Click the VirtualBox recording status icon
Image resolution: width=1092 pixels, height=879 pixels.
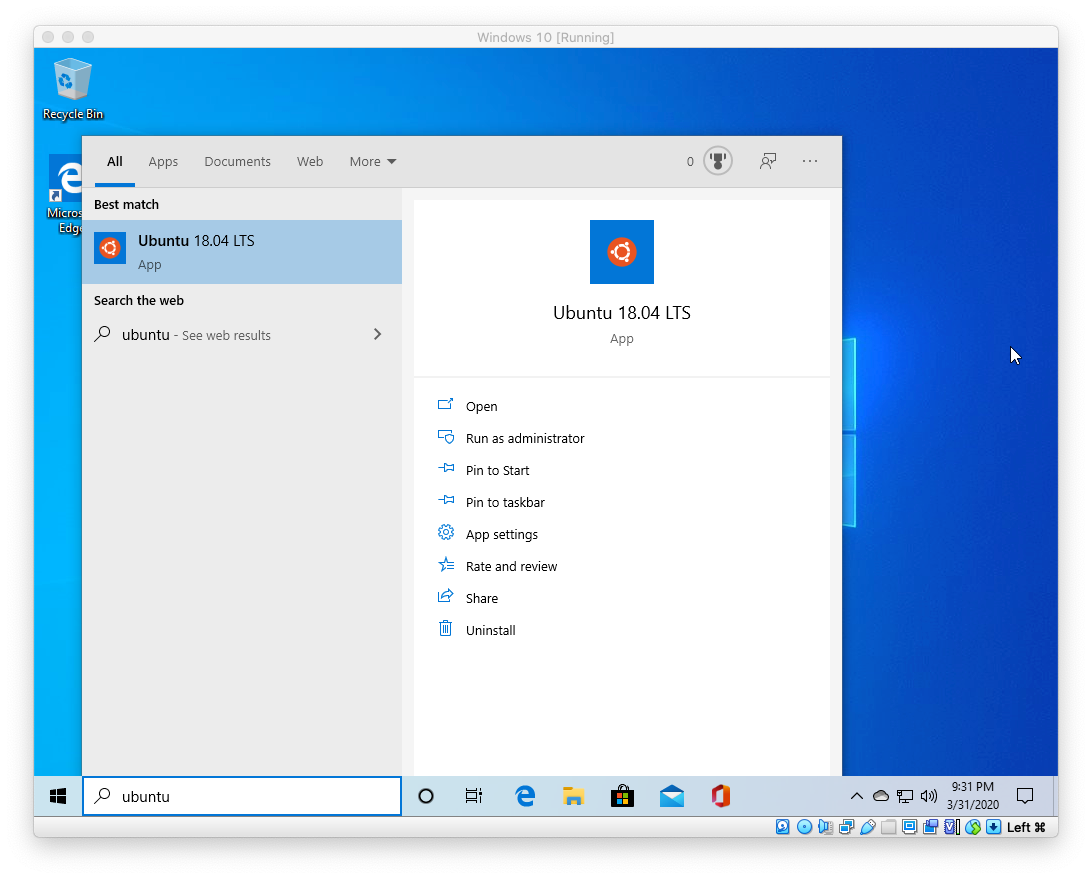(930, 827)
